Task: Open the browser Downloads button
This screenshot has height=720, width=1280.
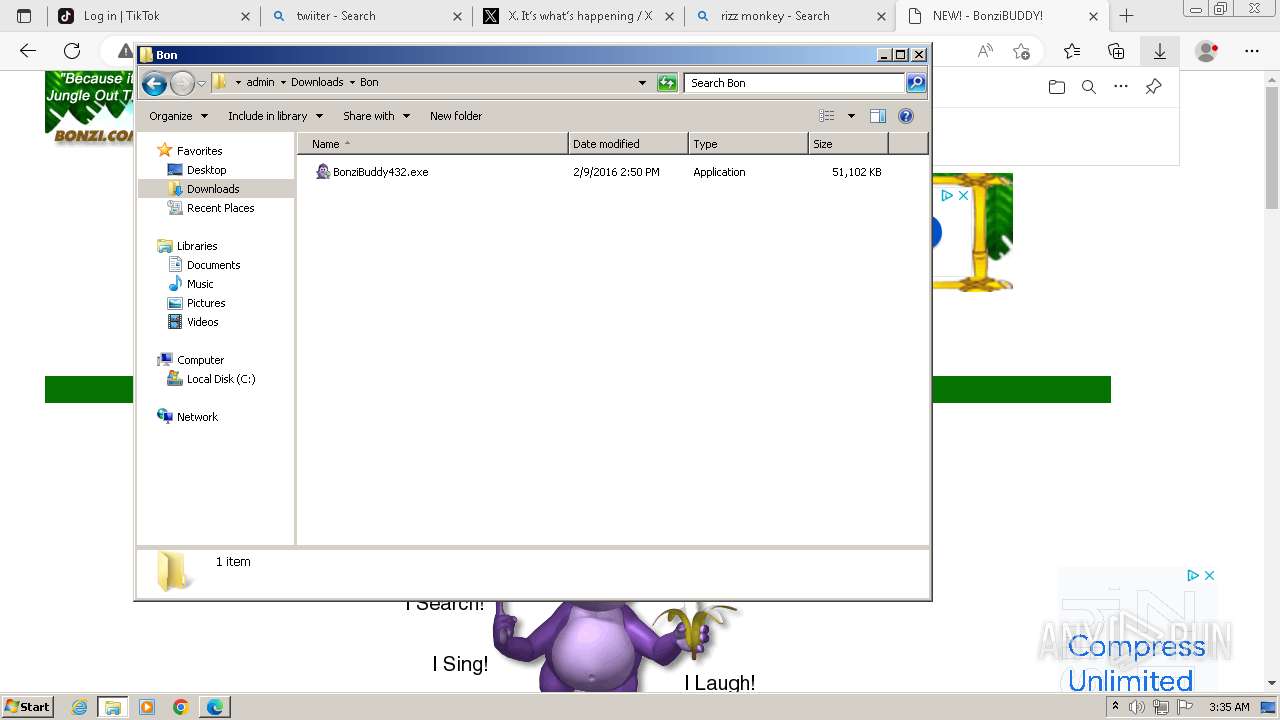Action: pos(1160,51)
